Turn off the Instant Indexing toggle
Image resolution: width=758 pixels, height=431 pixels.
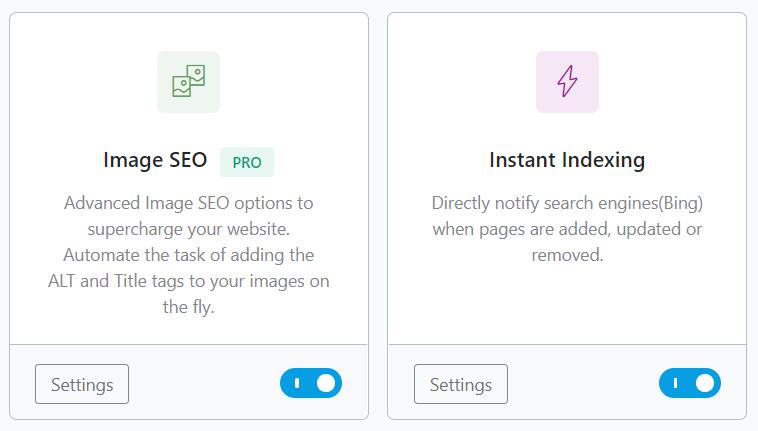tap(690, 383)
